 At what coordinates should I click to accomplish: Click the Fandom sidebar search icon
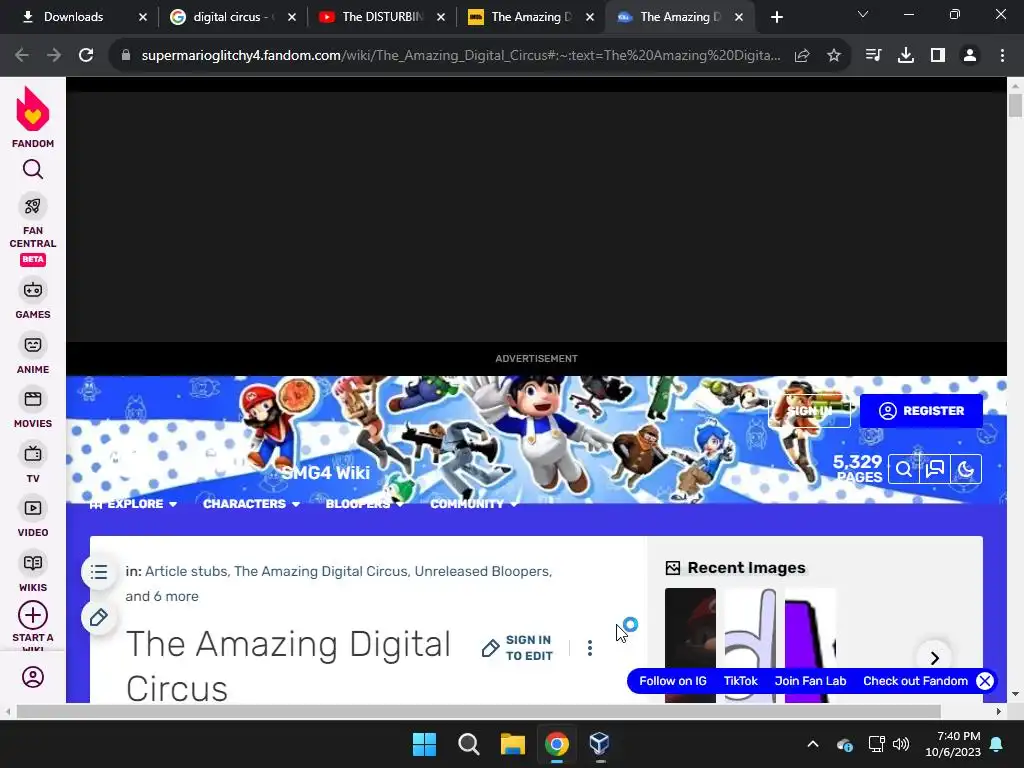33,170
